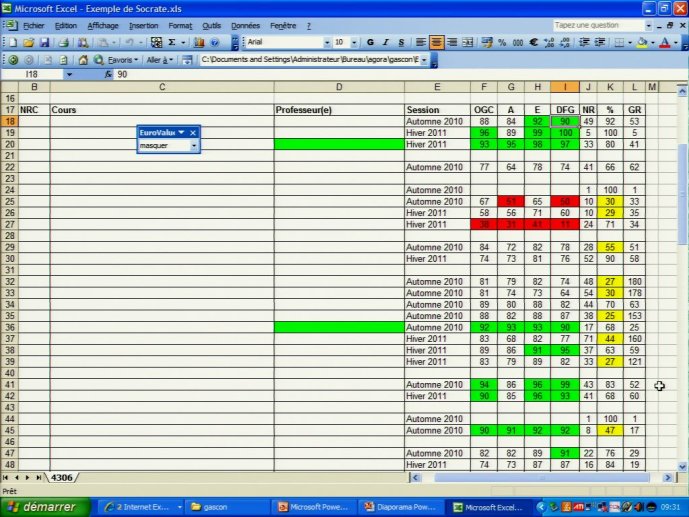Increase decimal places icon
The image size is (689, 517).
pyautogui.click(x=549, y=42)
